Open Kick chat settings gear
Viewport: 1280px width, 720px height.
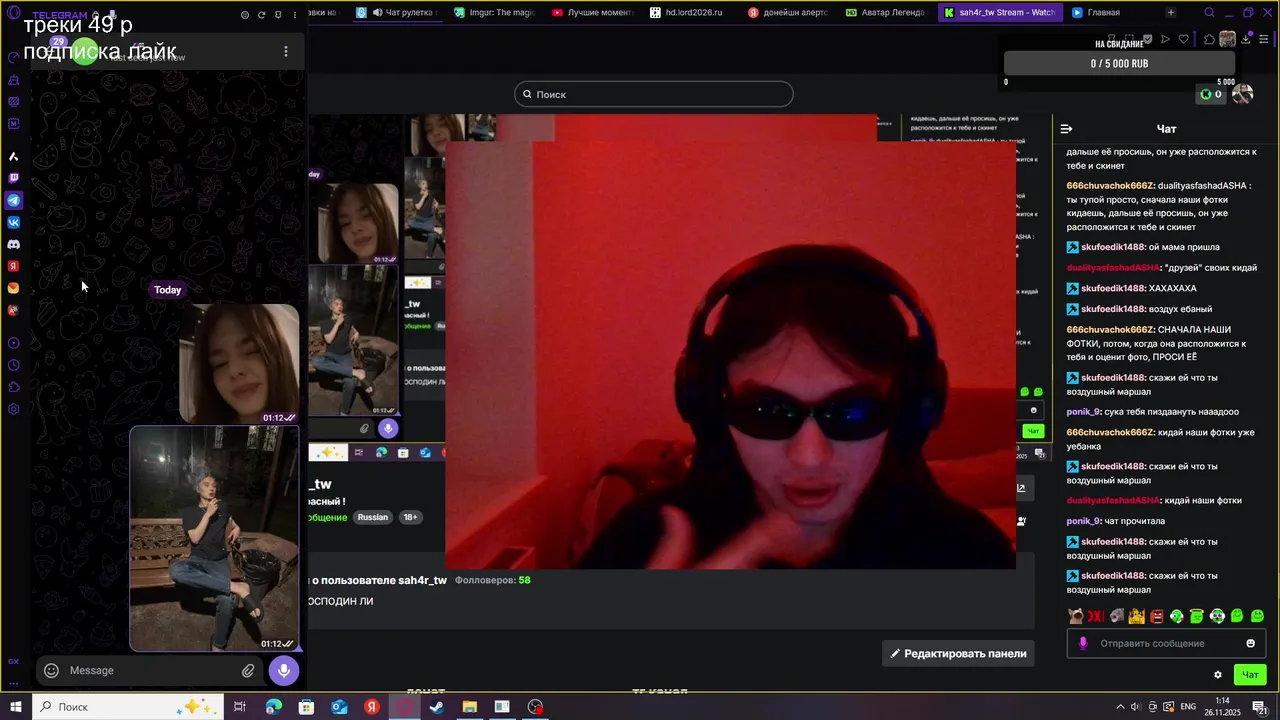pos(1217,675)
